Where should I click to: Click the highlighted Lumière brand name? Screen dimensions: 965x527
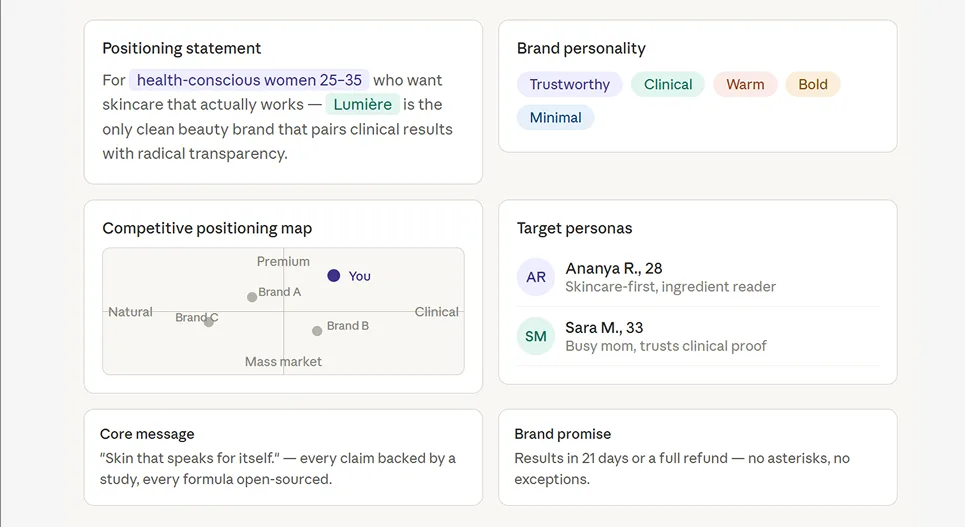click(x=362, y=105)
